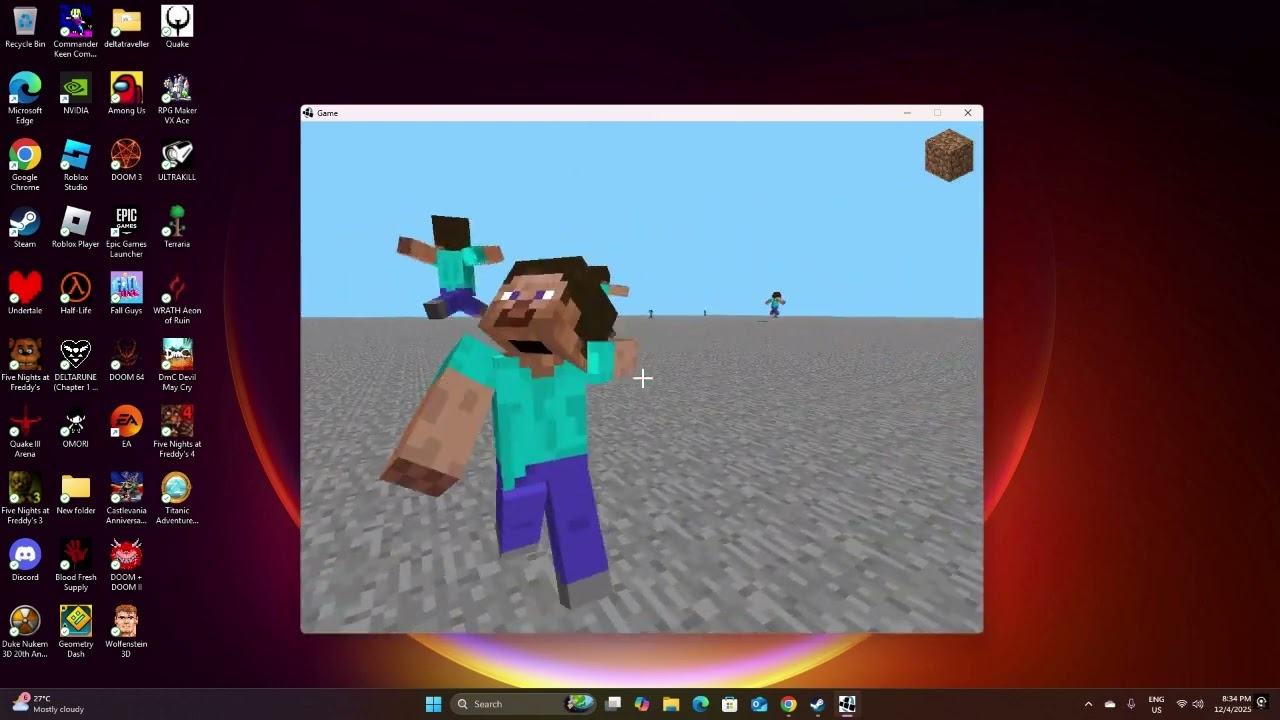Open the New folder desktop icon
This screenshot has width=1280, height=720.
click(76, 494)
